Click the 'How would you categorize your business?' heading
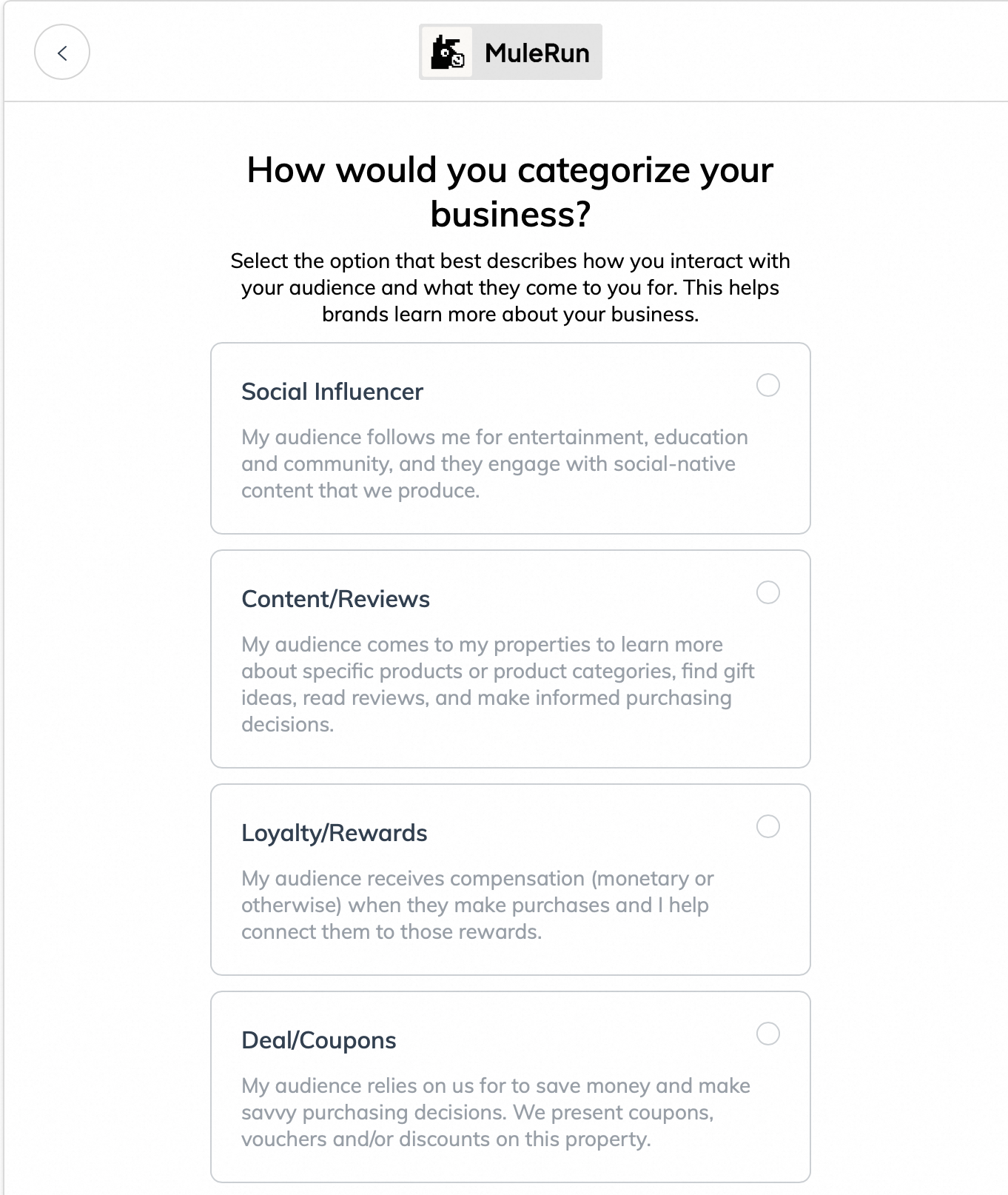This screenshot has width=1008, height=1195. pos(510,192)
